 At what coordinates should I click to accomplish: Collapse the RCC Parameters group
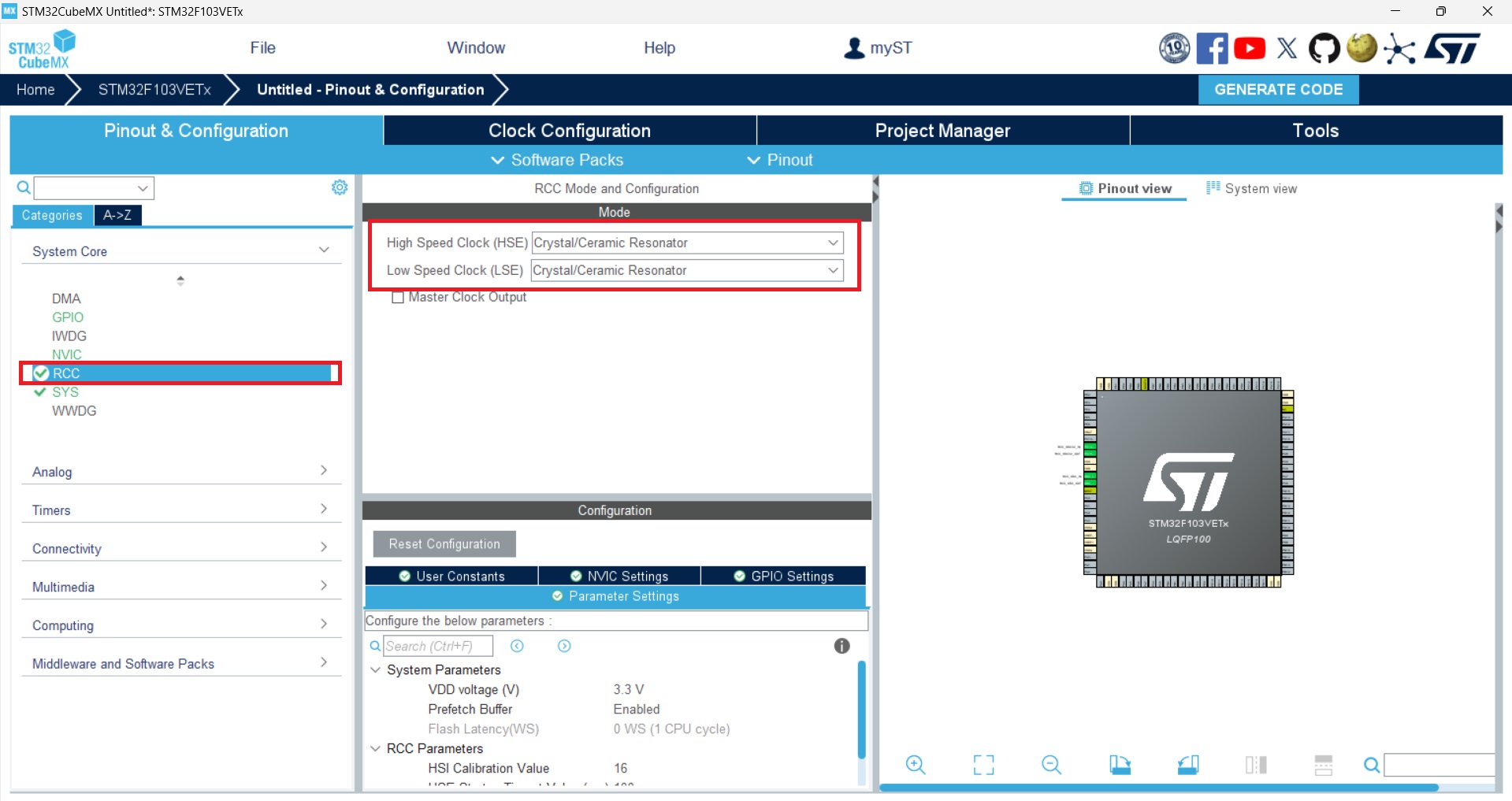tap(376, 748)
